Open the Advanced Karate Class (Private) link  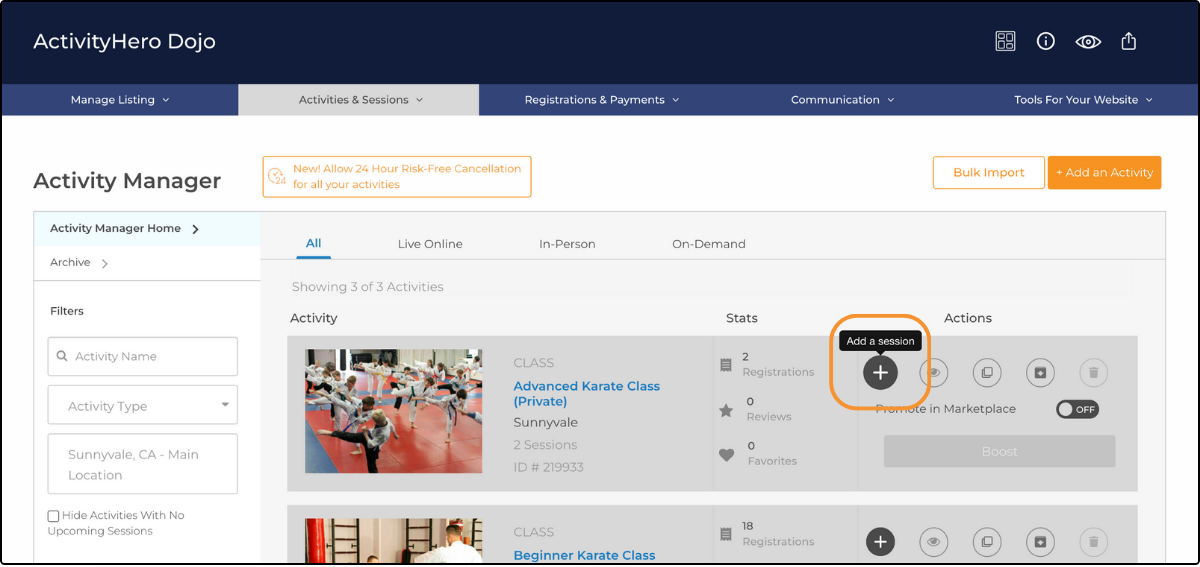coord(587,394)
